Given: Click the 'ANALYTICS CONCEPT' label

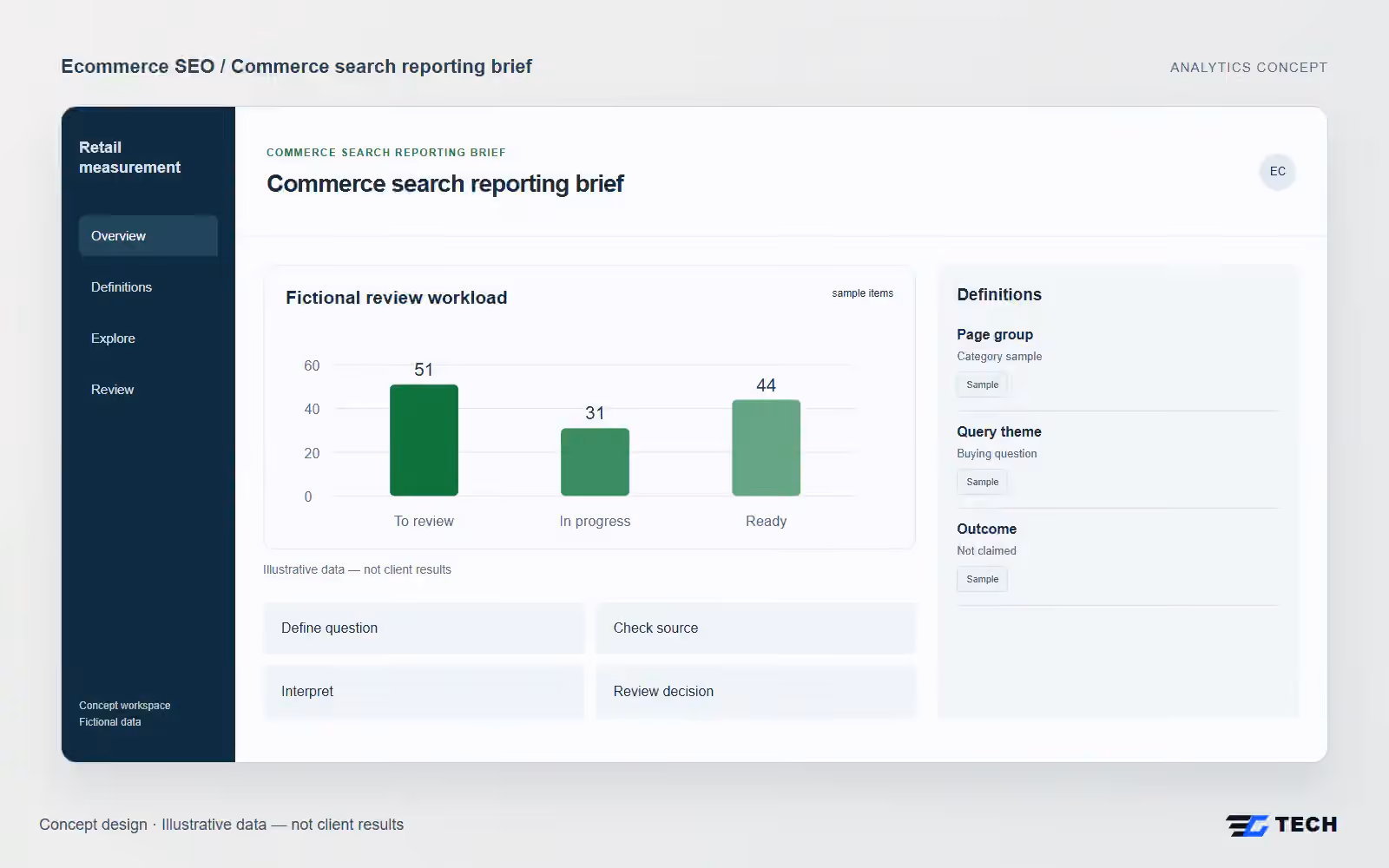Looking at the screenshot, I should [x=1248, y=68].
